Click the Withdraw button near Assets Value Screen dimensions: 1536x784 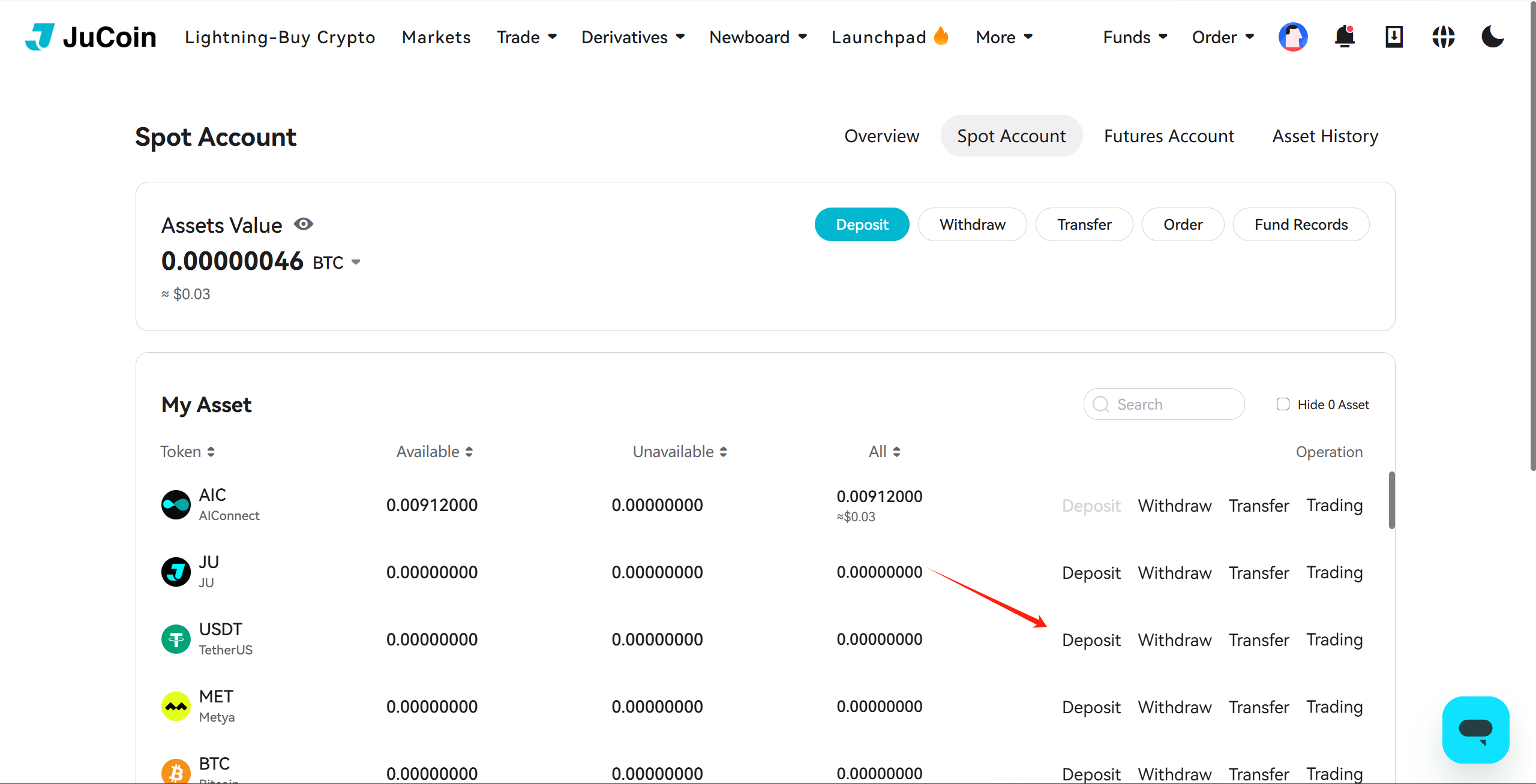[972, 224]
